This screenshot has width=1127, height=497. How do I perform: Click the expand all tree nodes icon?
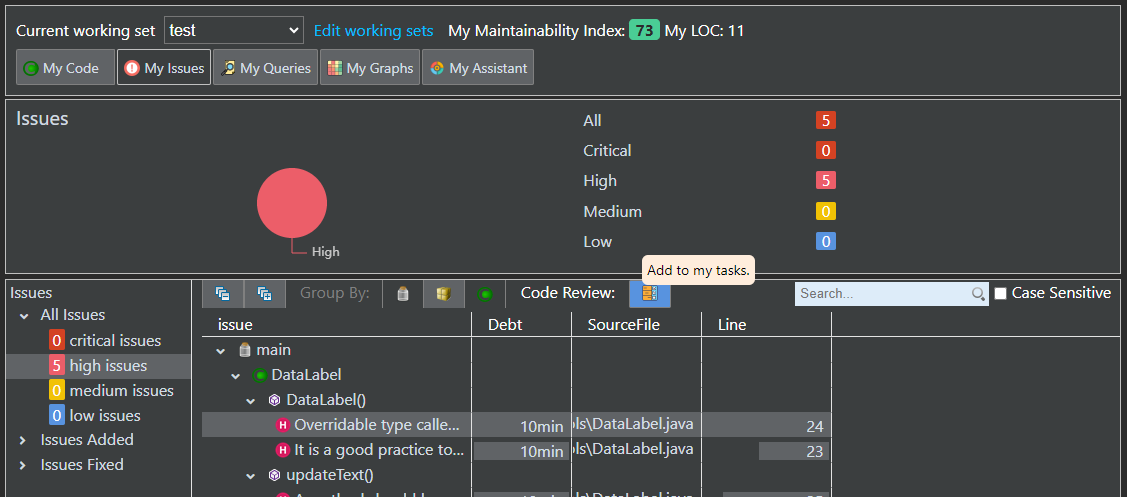pos(264,294)
